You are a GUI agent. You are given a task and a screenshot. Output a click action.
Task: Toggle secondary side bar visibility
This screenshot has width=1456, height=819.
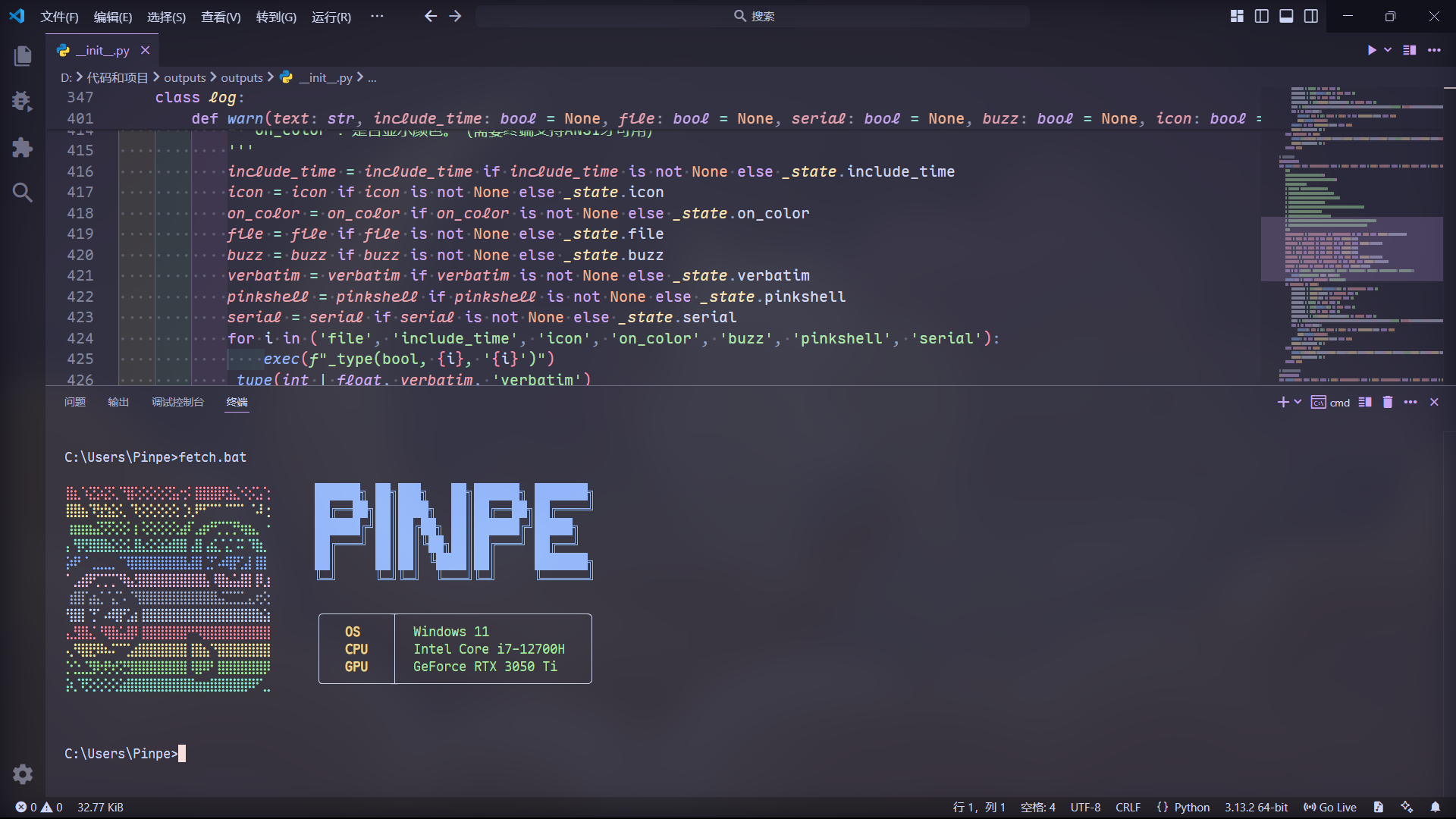(x=1311, y=16)
